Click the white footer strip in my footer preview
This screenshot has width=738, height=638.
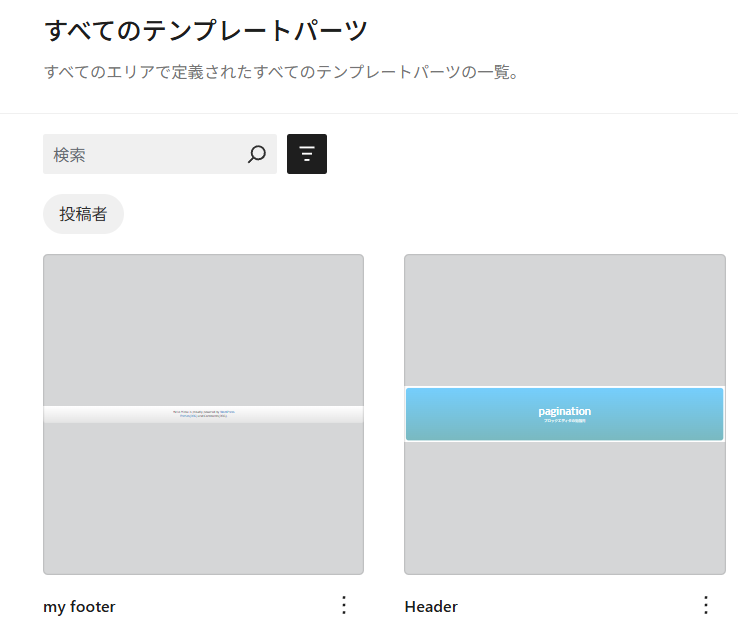coord(100,414)
